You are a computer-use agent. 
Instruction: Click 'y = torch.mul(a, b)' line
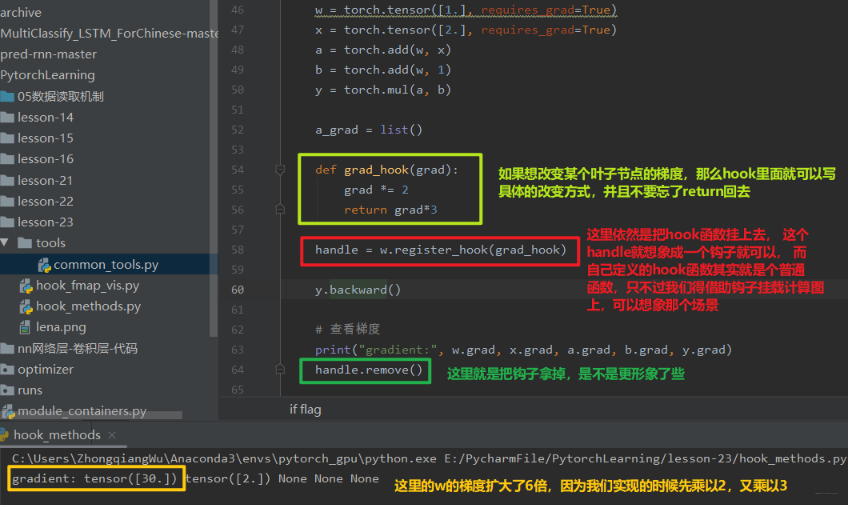pyautogui.click(x=383, y=90)
